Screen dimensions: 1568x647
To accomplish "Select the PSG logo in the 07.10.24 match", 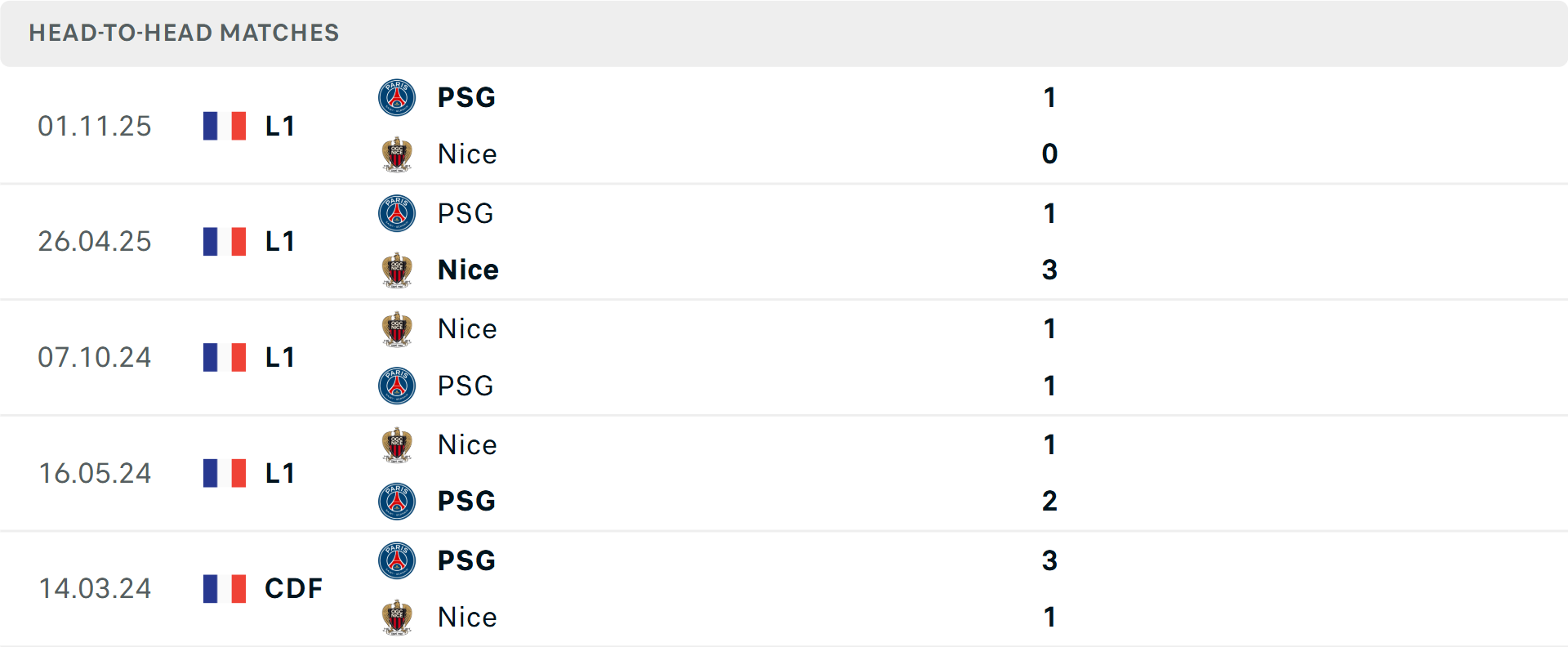I will point(398,386).
